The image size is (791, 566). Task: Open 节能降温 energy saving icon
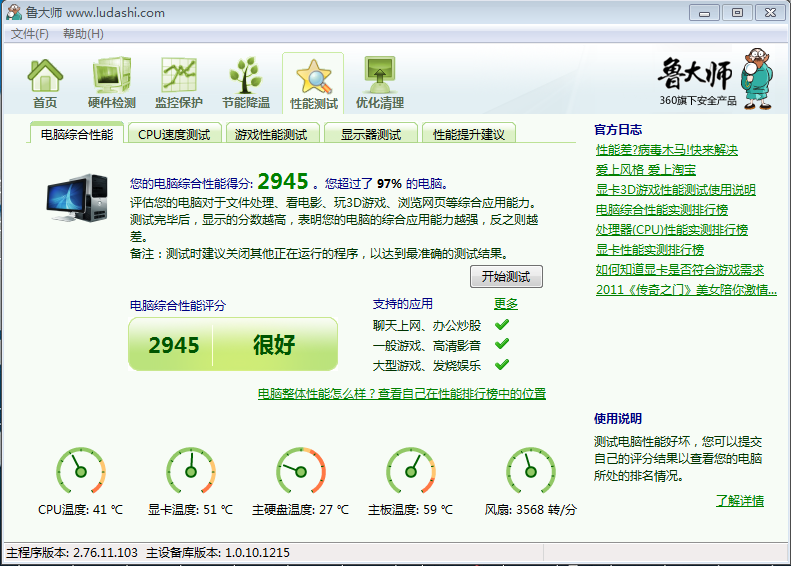(246, 84)
